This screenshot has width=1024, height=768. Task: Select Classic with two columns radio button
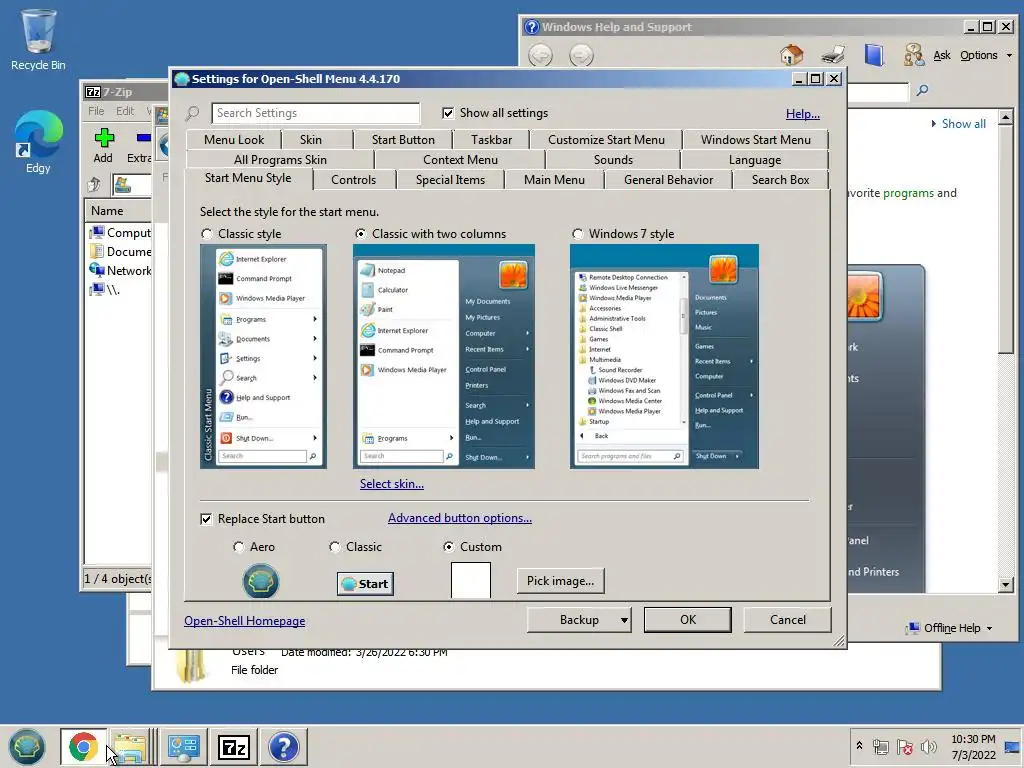point(360,234)
